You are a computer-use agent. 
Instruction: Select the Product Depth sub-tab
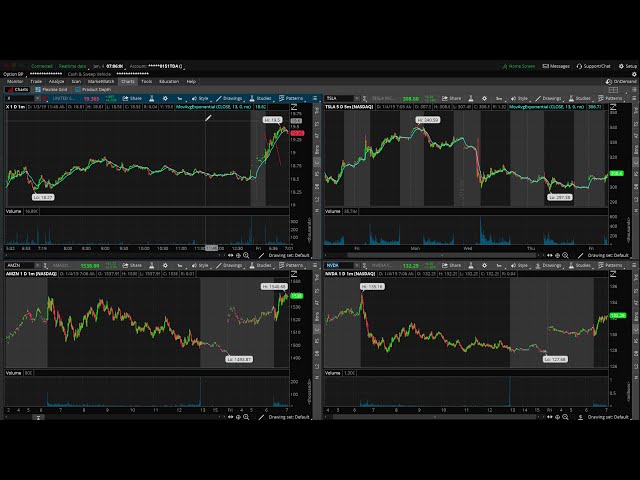[x=93, y=89]
